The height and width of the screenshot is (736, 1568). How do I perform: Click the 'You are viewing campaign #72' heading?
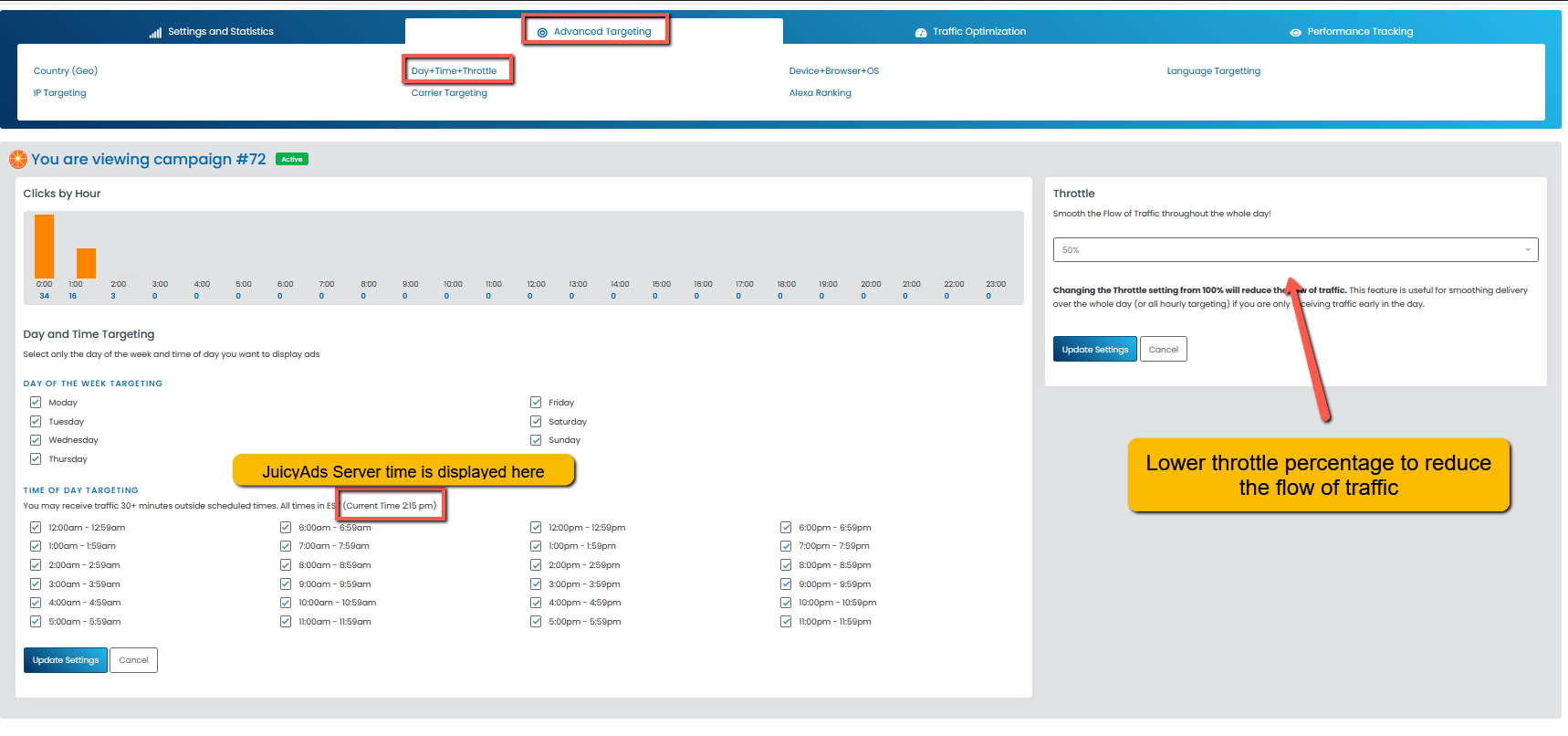(x=149, y=160)
